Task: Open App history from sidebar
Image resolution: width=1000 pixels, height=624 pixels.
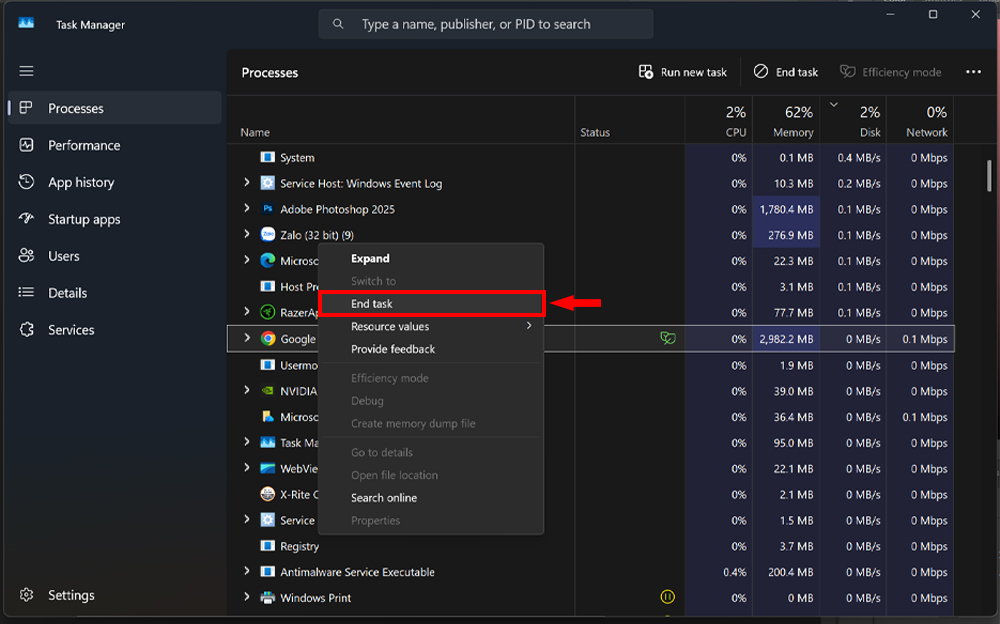Action: 80,182
